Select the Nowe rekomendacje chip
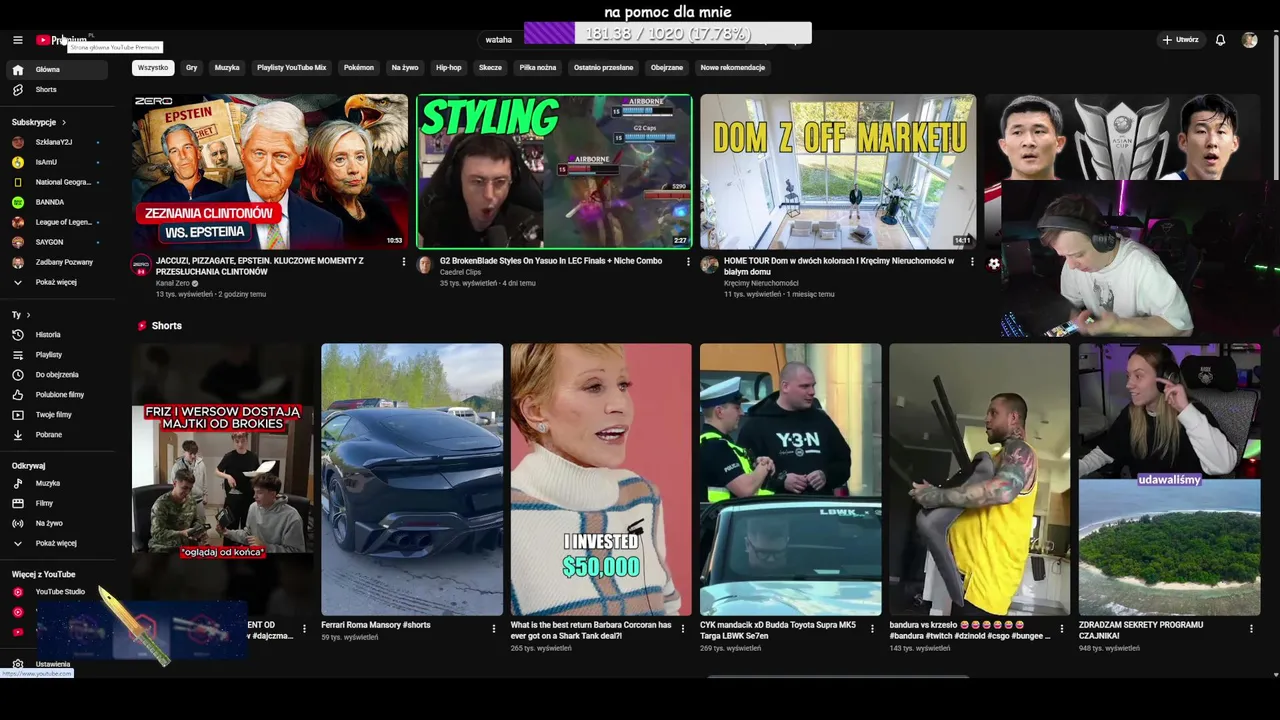The height and width of the screenshot is (720, 1280). [x=733, y=68]
